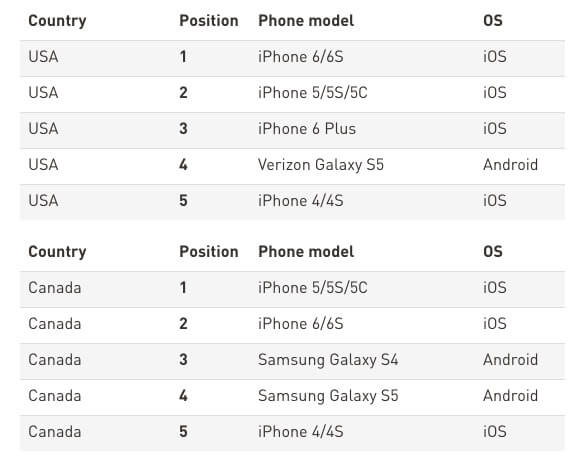The image size is (574, 465).
Task: Click Android in the Samsung Galaxy S4 row
Action: [511, 360]
